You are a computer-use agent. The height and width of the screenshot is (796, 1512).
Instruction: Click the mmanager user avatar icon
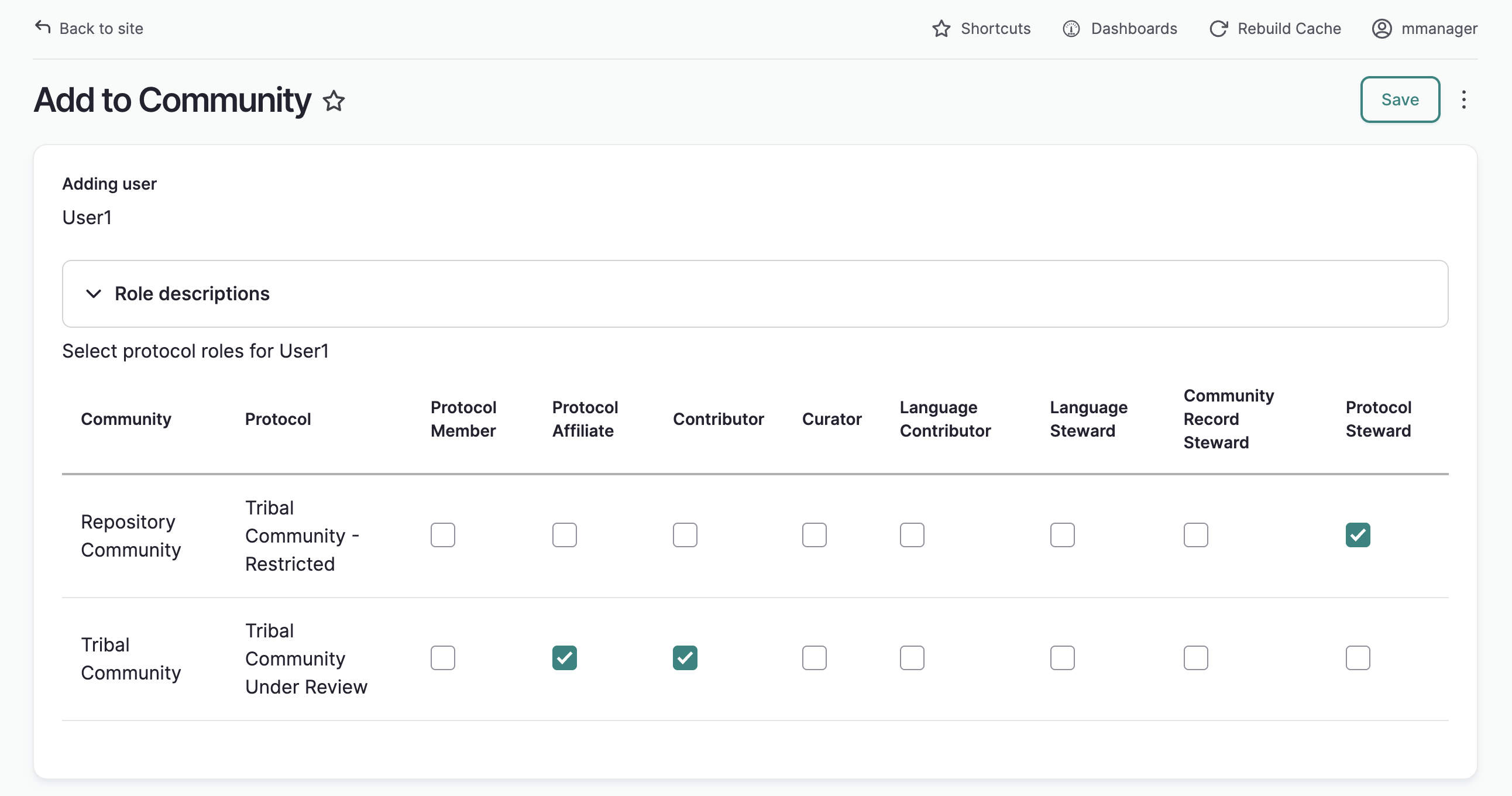[1382, 28]
